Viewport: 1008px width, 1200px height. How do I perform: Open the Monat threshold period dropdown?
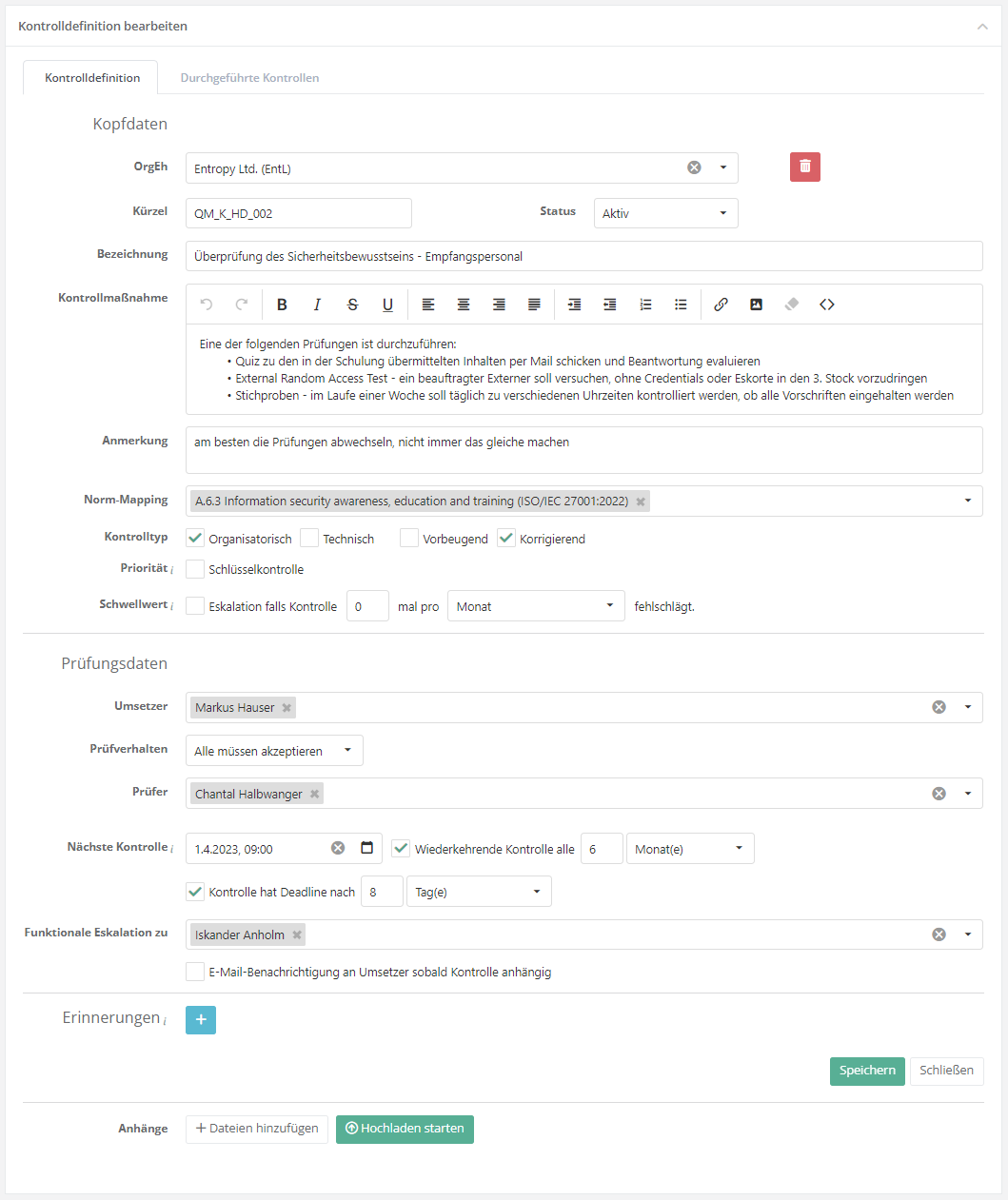click(536, 606)
